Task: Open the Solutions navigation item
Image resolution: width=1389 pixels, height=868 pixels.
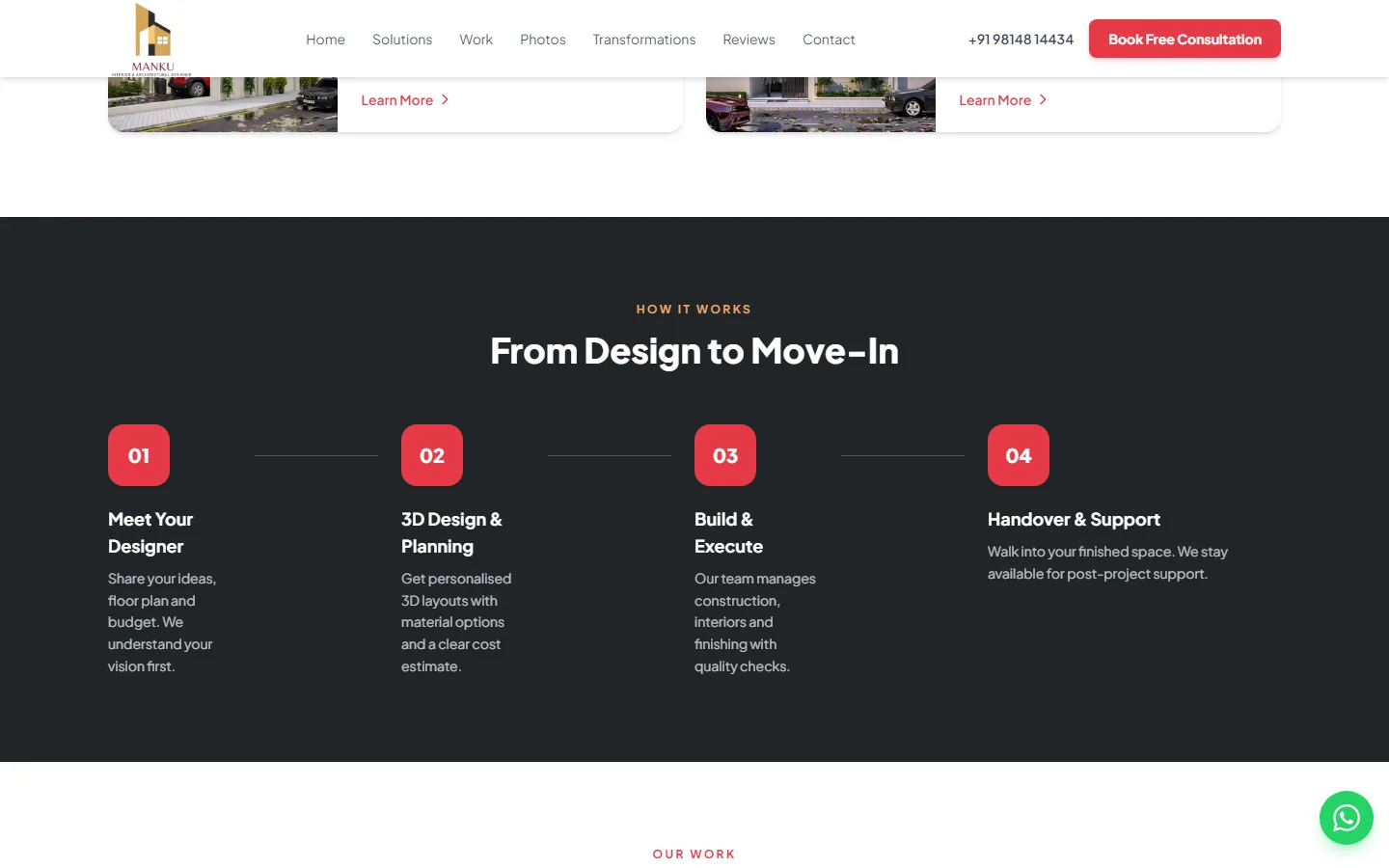Action: (402, 40)
